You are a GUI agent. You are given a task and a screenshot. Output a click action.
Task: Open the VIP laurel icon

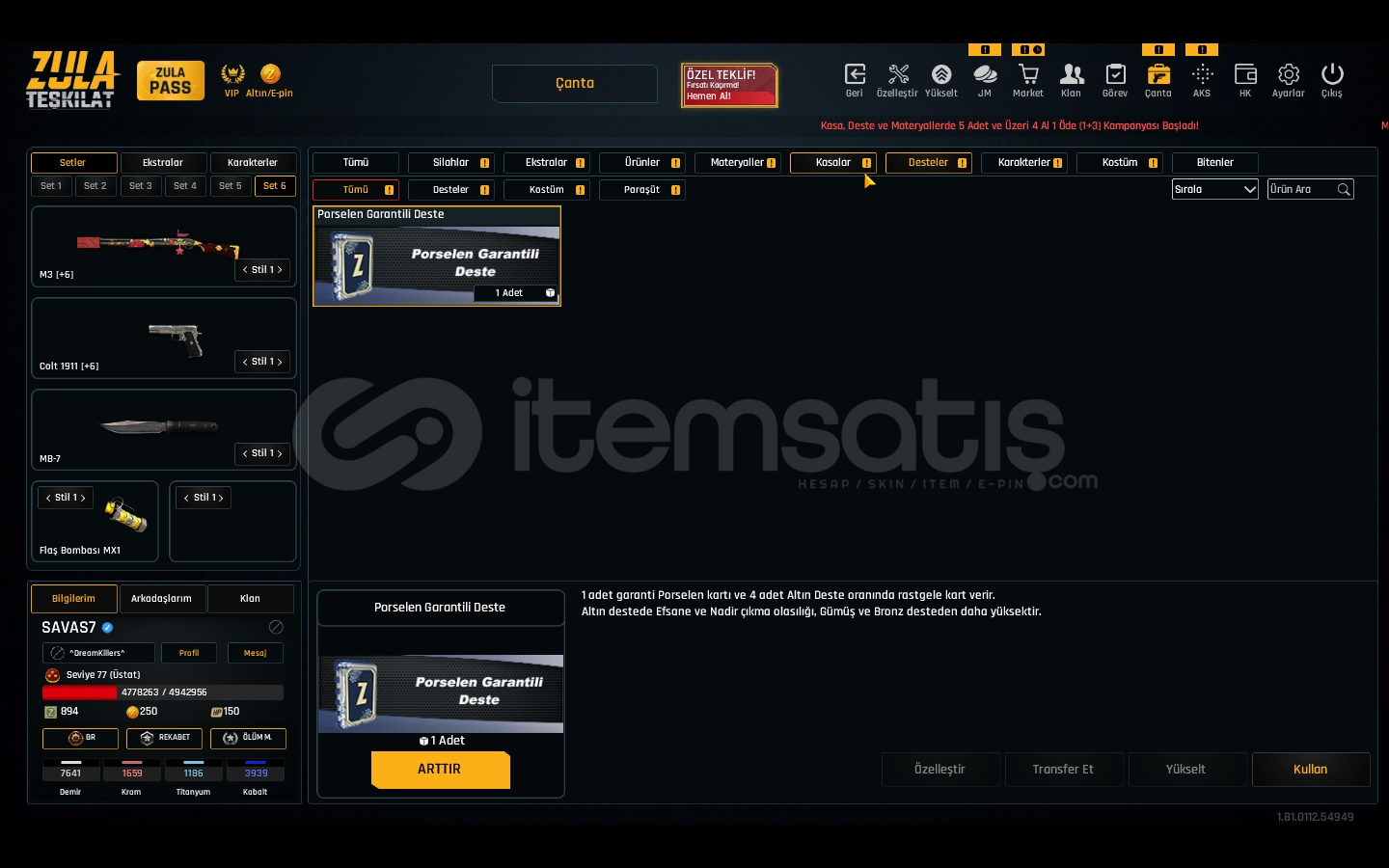tap(232, 74)
